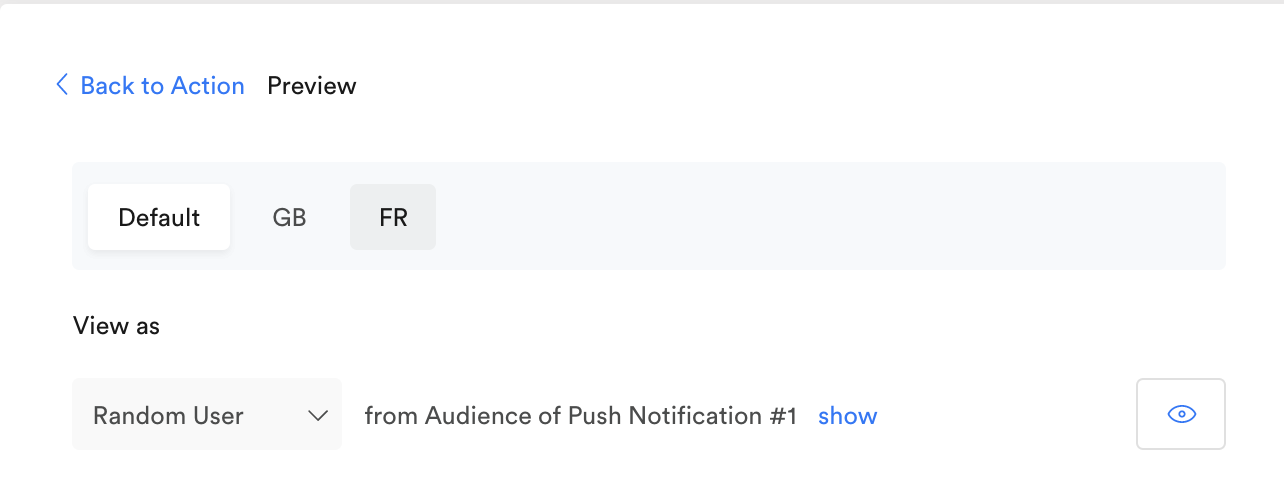
Task: Go back via Back to Action link
Action: click(x=150, y=86)
